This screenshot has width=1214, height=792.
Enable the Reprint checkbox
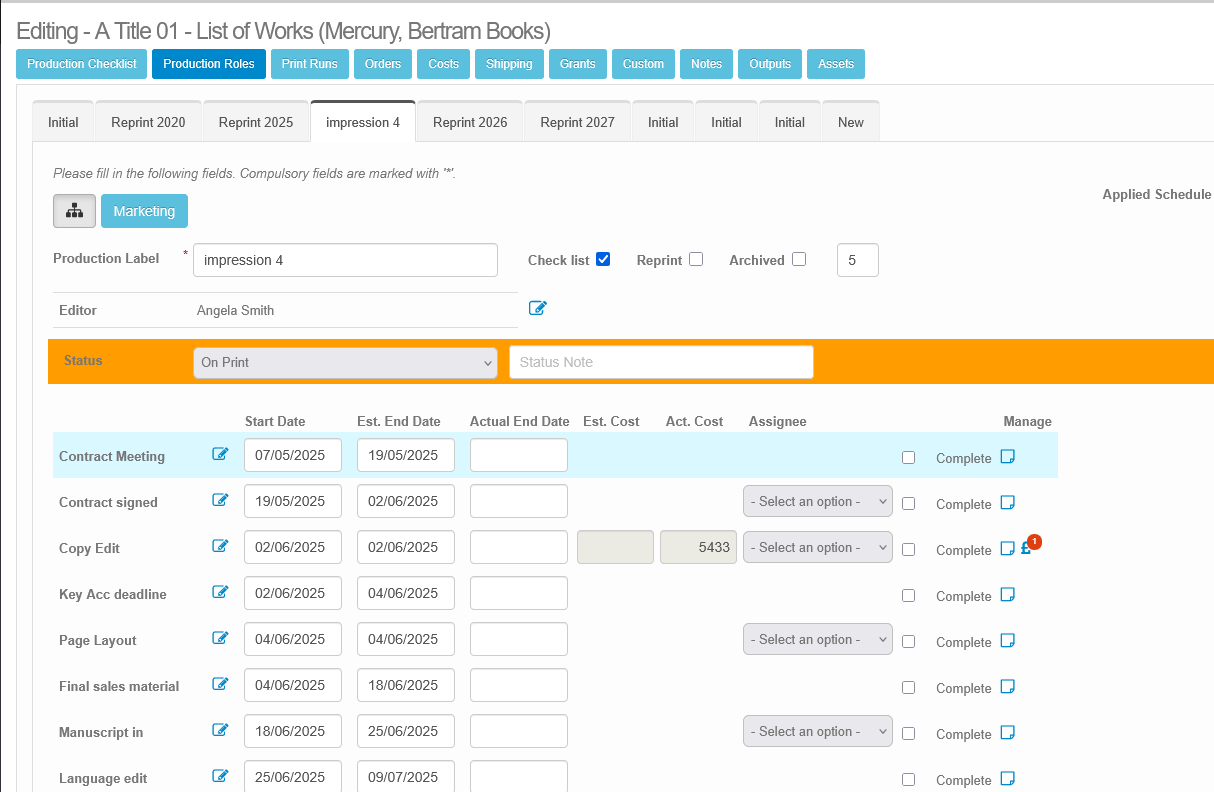696,259
